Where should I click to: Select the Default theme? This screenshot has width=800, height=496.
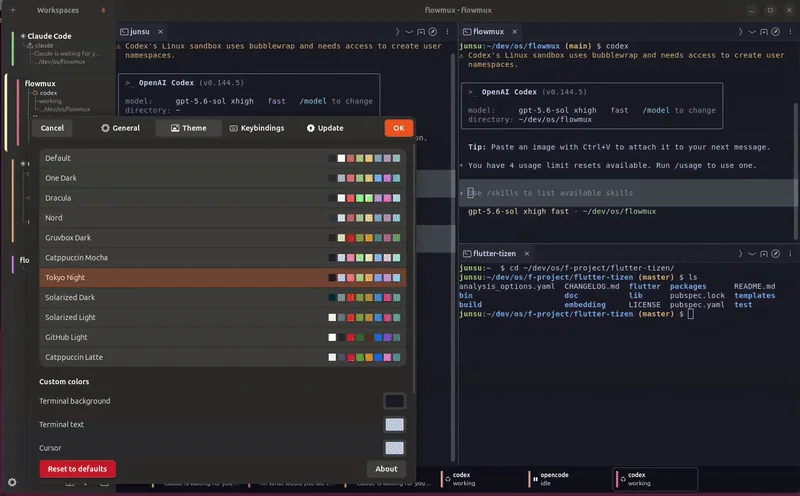pyautogui.click(x=222, y=158)
